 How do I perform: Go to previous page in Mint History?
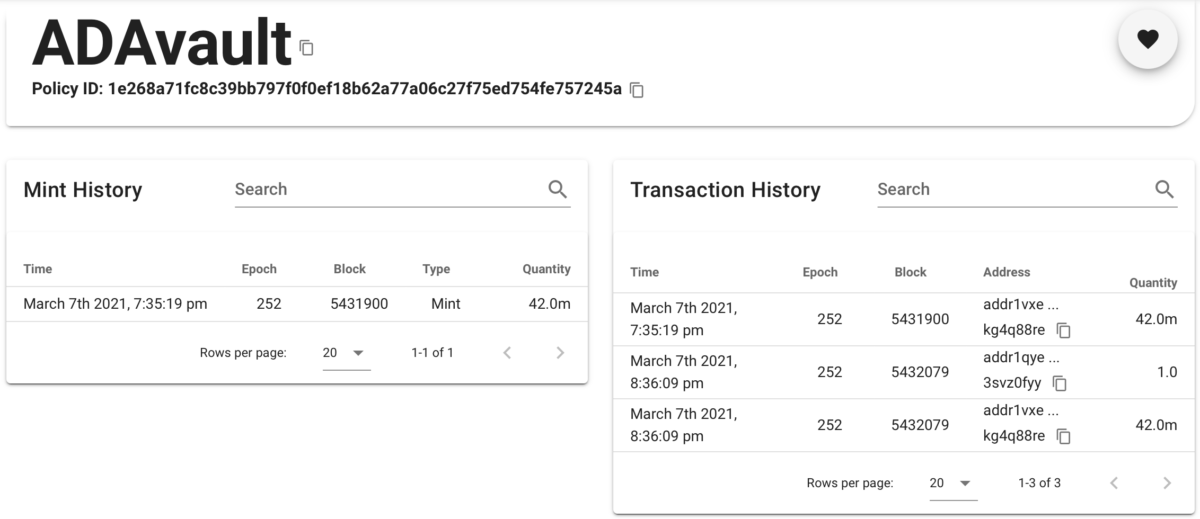507,353
